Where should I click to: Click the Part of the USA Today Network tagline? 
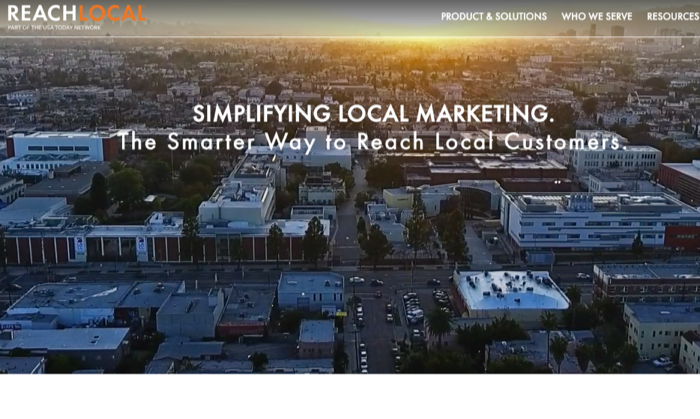tap(54, 28)
